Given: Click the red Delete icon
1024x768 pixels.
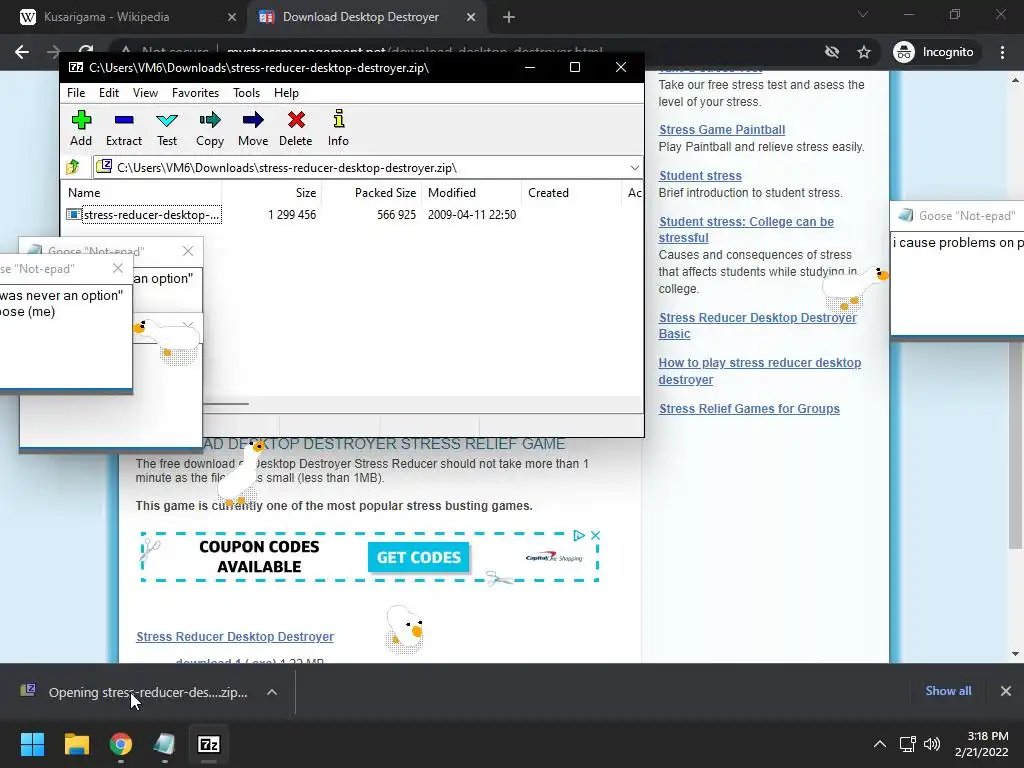Looking at the screenshot, I should [296, 128].
